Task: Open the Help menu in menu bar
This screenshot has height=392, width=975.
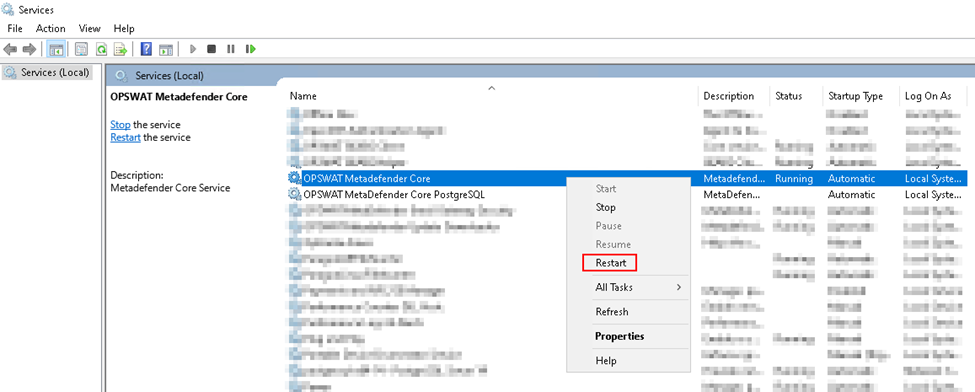Action: [124, 29]
